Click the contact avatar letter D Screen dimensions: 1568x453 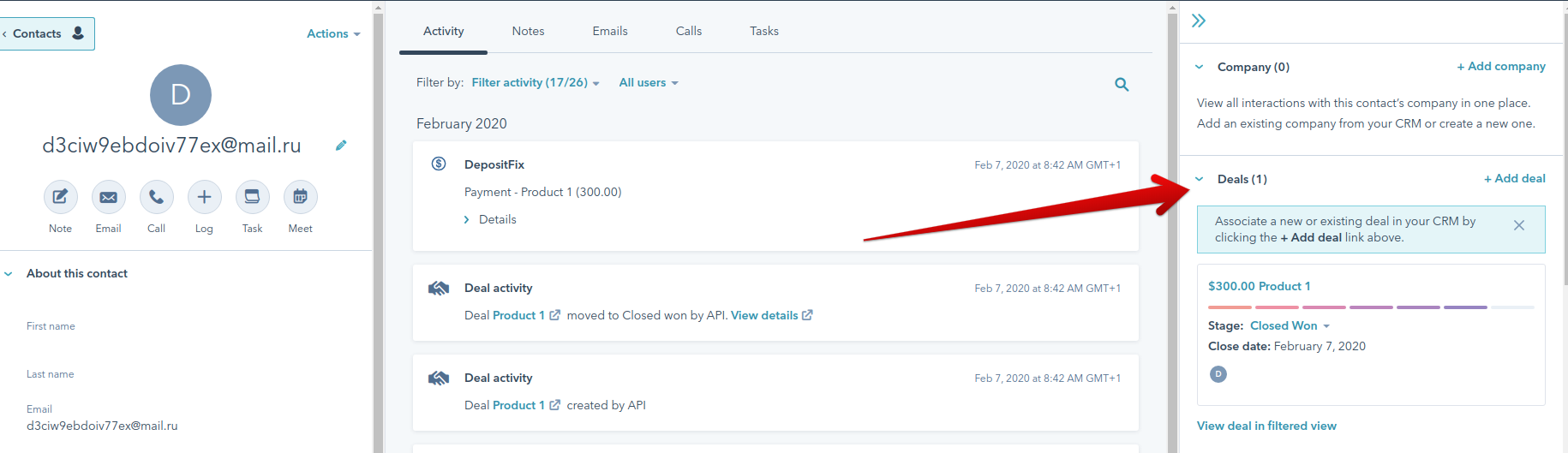tap(181, 95)
